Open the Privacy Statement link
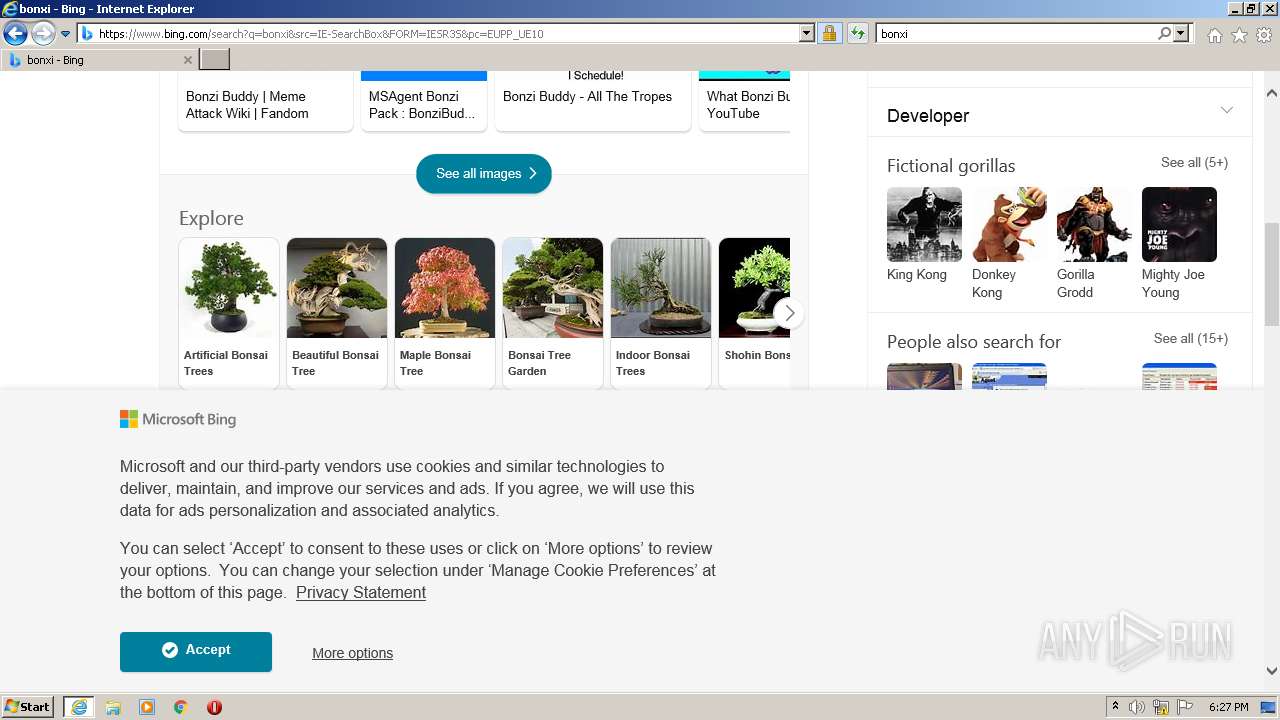 [361, 592]
